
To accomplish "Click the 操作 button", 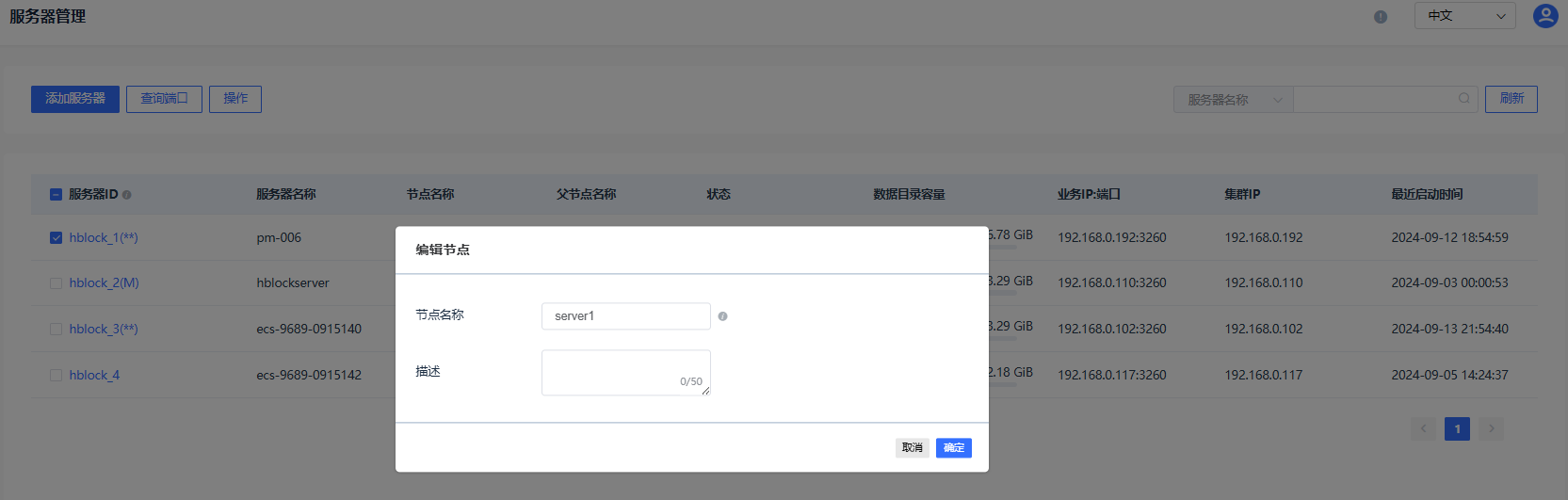I will click(235, 99).
